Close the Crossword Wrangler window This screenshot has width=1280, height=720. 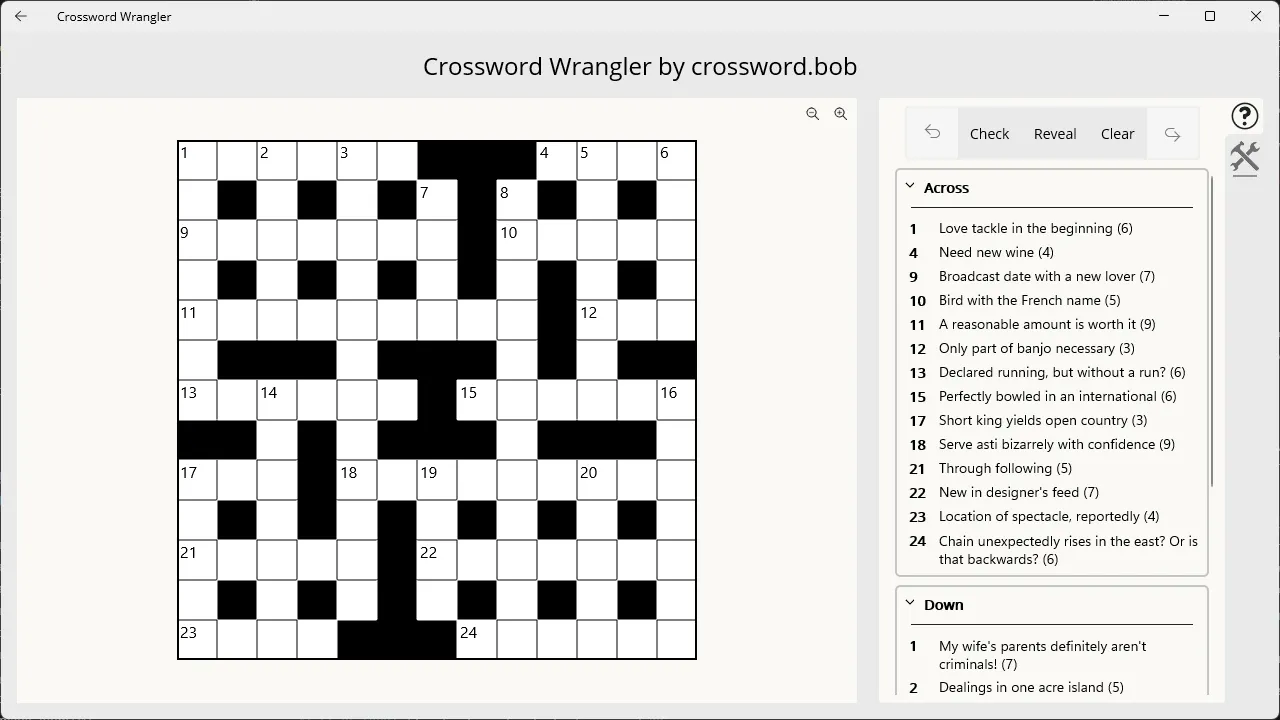(1256, 16)
